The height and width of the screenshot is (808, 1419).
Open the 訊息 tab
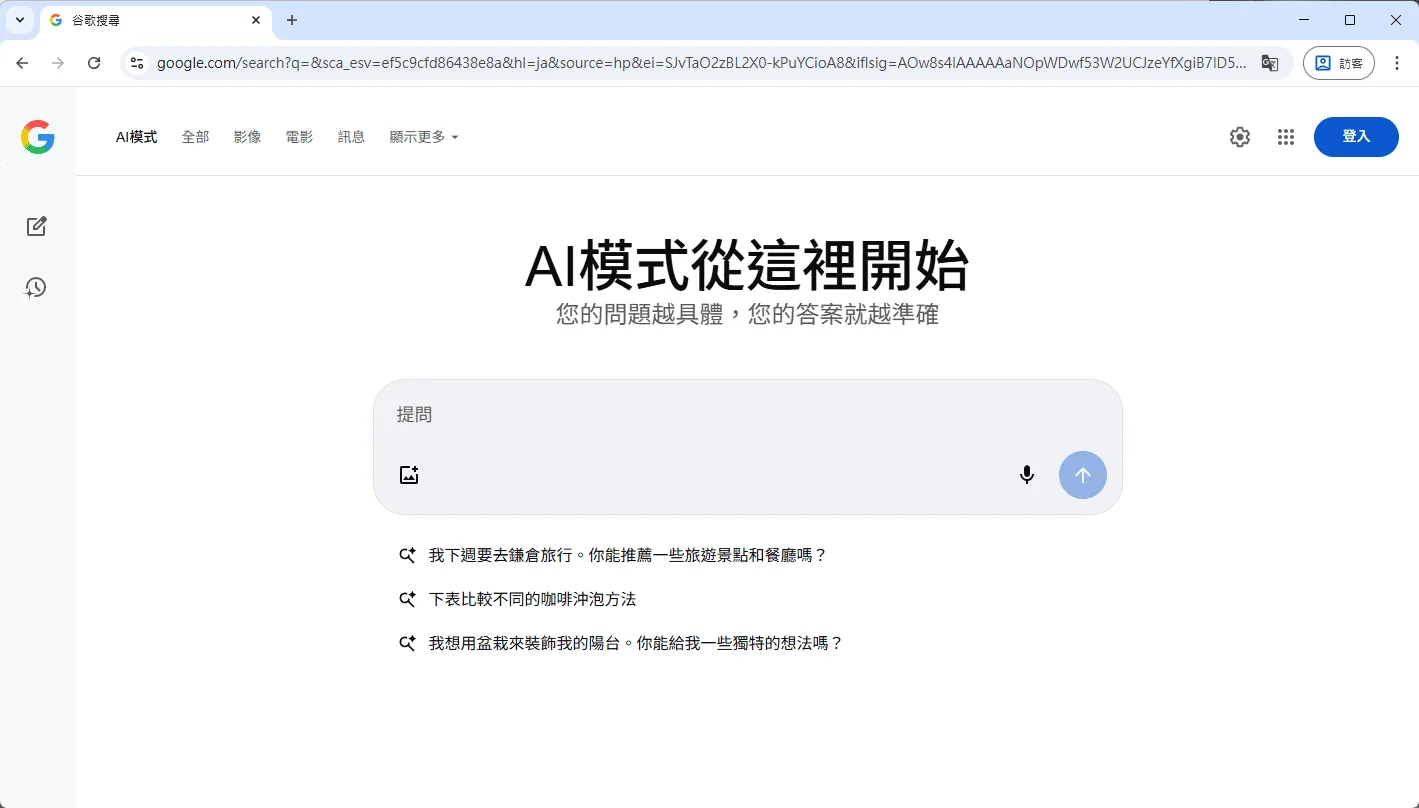[x=351, y=137]
